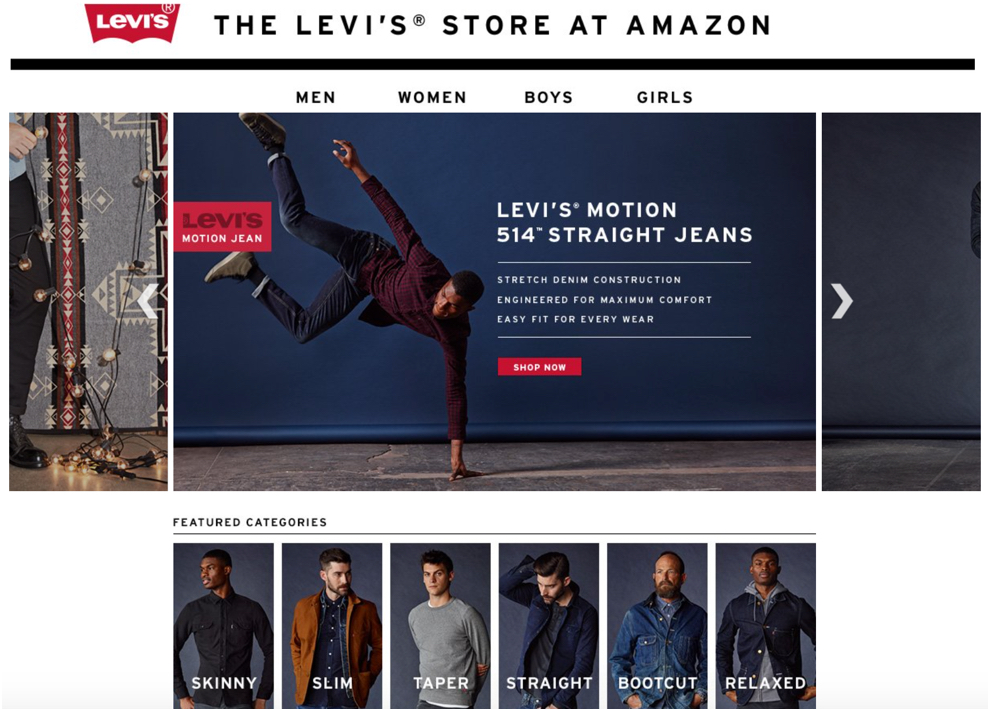Open the WOMEN category menu
This screenshot has height=709, width=988.
tap(432, 98)
